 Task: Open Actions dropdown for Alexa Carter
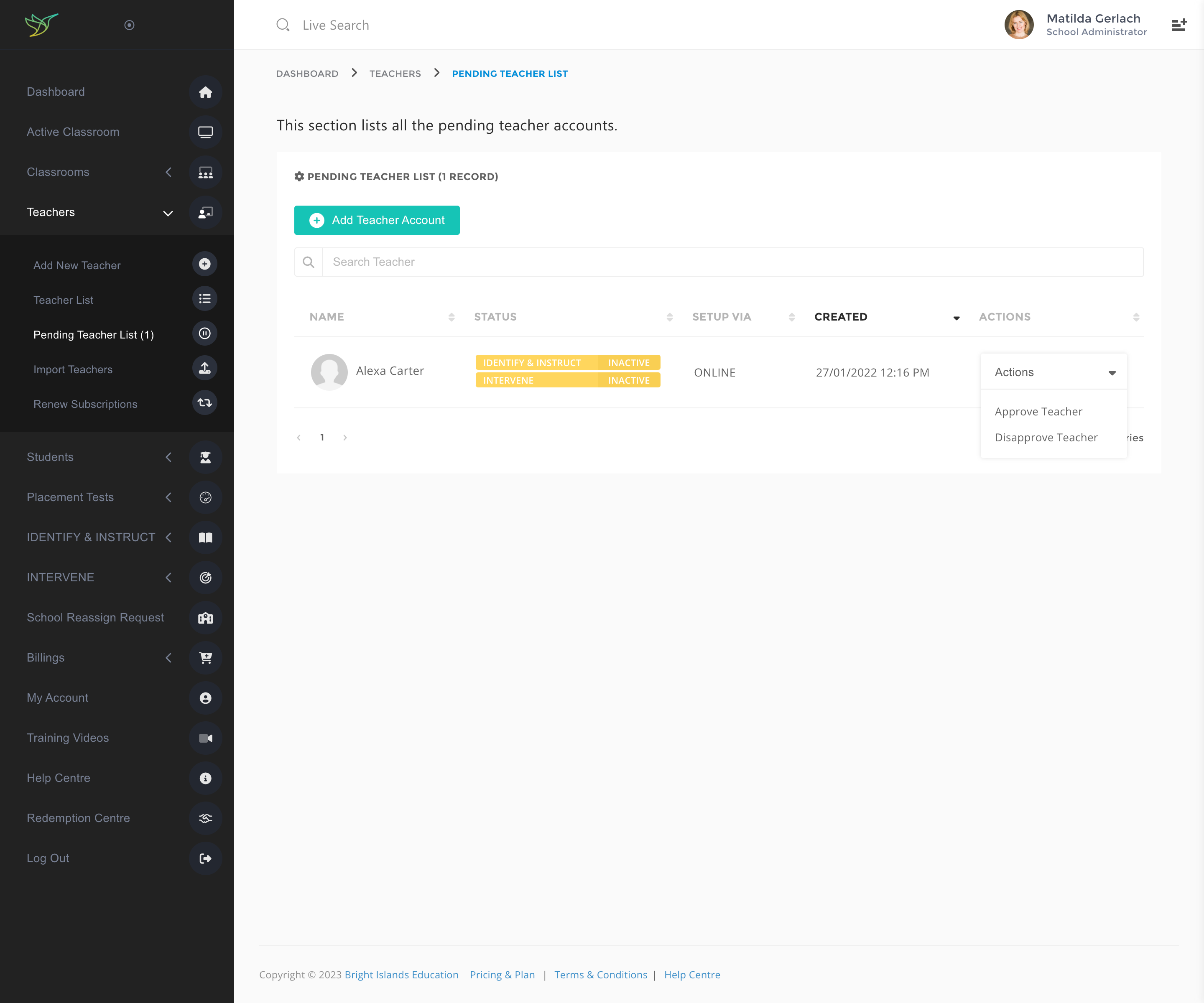1054,372
